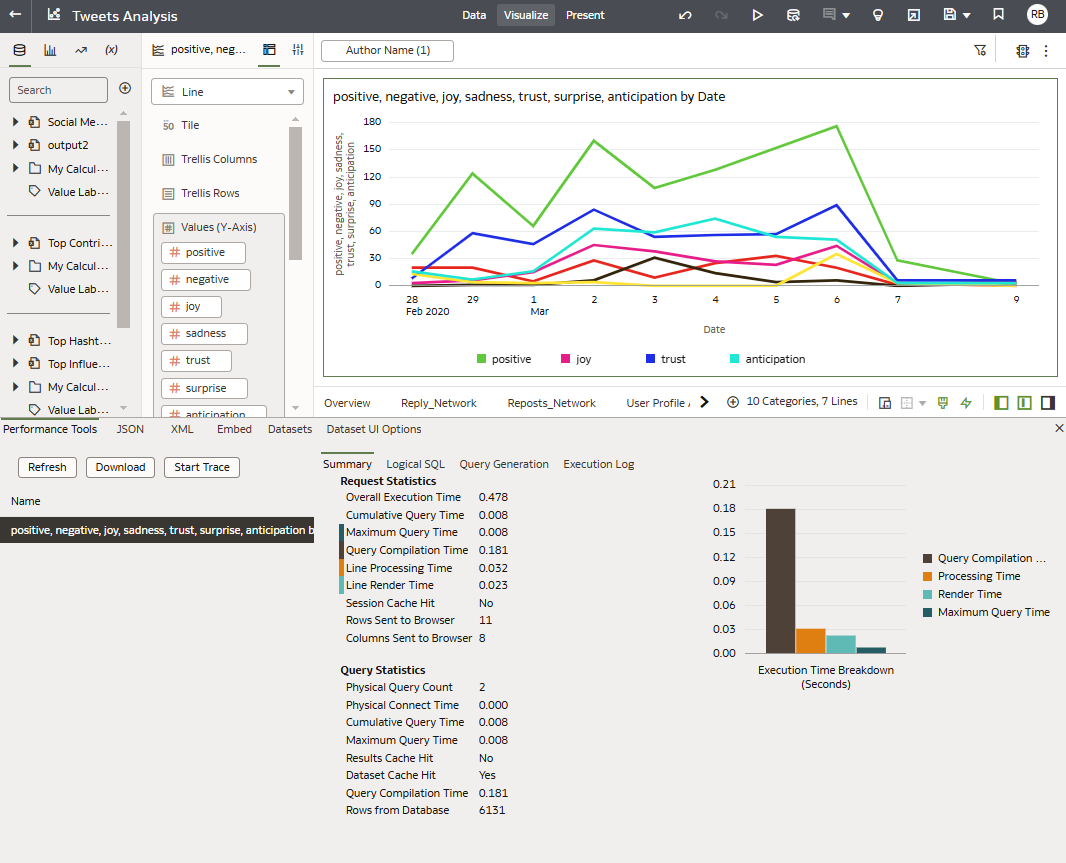Viewport: 1066px width, 863px height.
Task: Click the plus icon beside Search field
Action: 125,89
